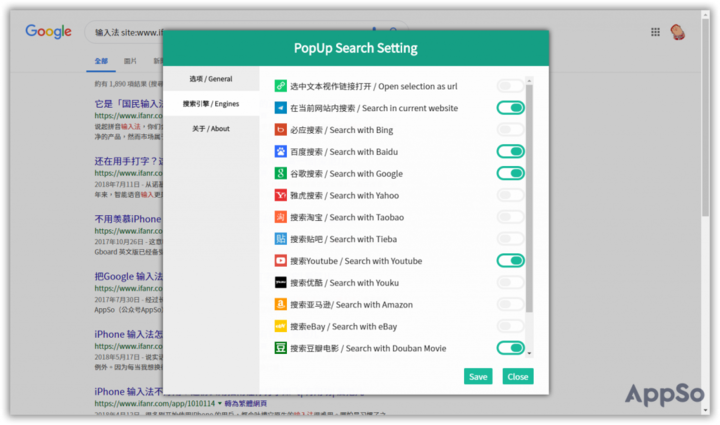The width and height of the screenshot is (720, 425).
Task: Click the Search with Amazon label
Action: point(351,305)
